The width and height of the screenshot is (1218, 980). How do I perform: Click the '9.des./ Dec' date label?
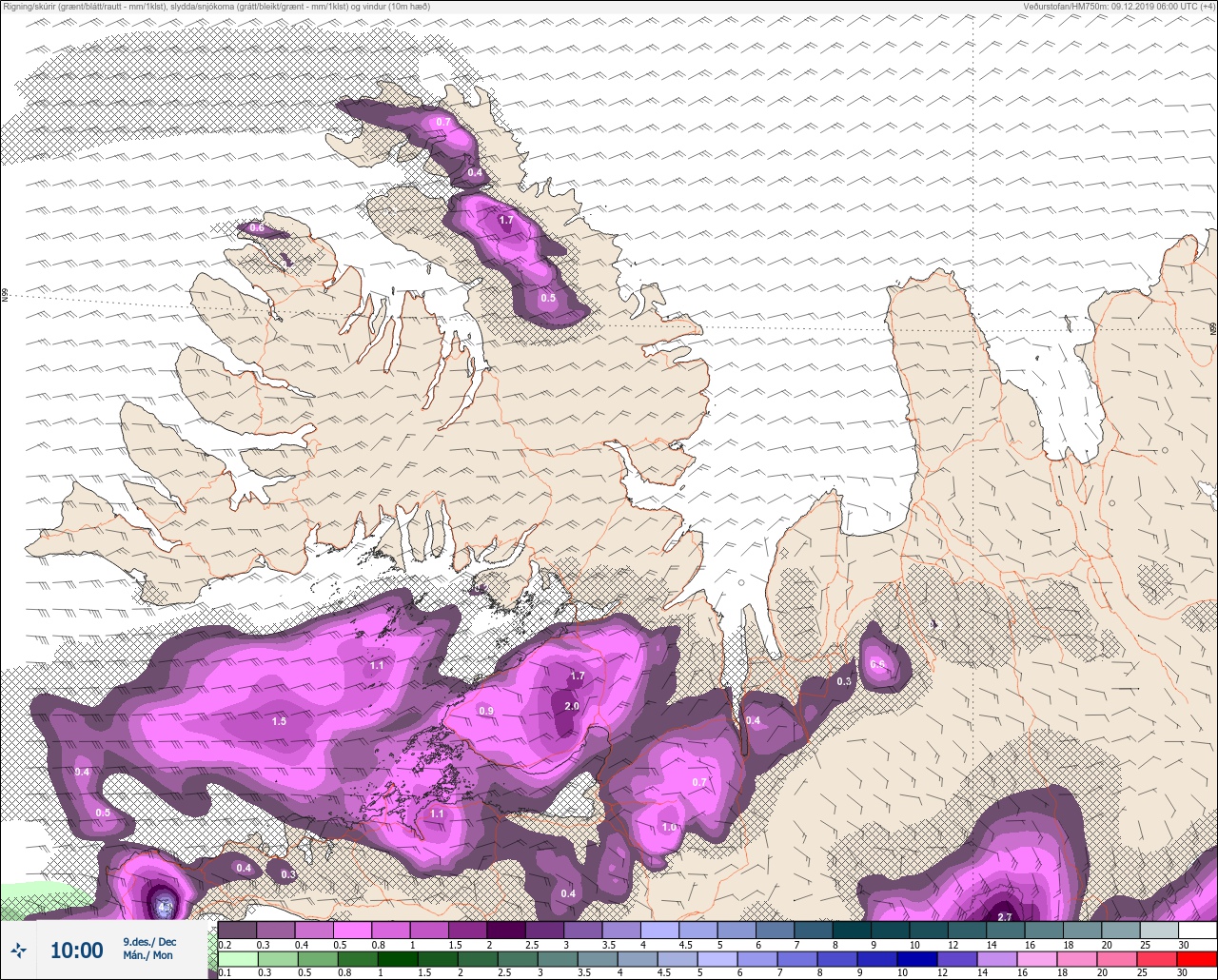point(149,942)
